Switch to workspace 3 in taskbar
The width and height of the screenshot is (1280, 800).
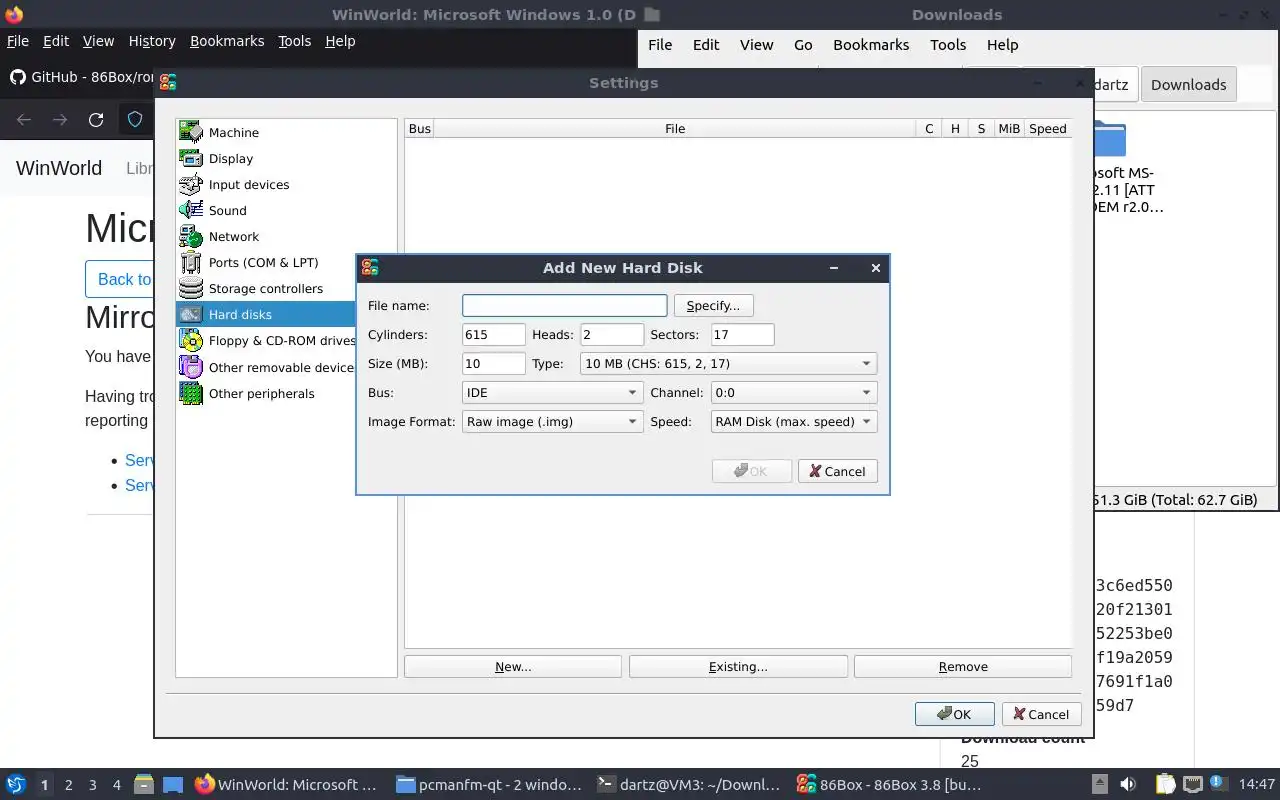click(93, 785)
